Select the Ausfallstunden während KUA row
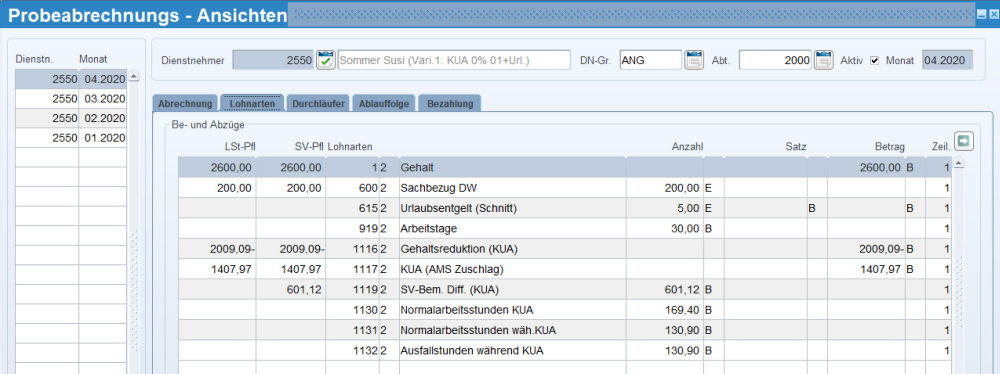Image resolution: width=1000 pixels, height=374 pixels. pyautogui.click(x=564, y=350)
